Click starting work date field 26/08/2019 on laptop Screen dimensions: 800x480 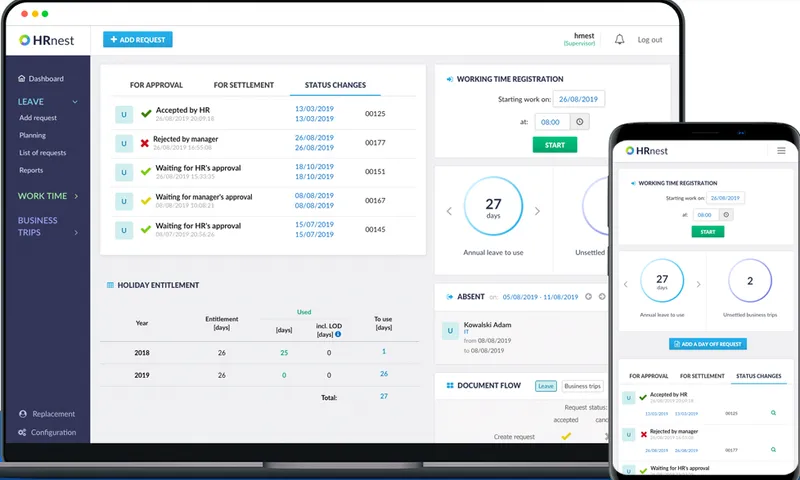(579, 99)
